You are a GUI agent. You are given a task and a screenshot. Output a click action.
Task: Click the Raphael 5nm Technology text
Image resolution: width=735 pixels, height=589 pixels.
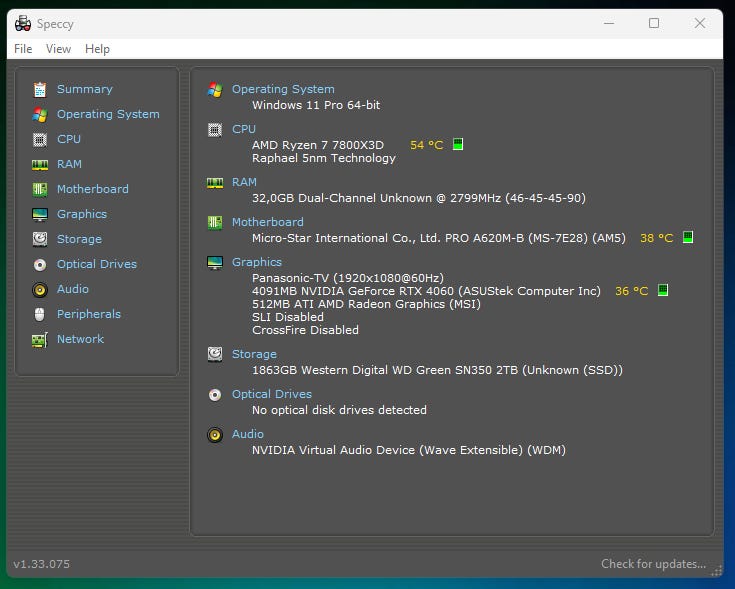(324, 158)
